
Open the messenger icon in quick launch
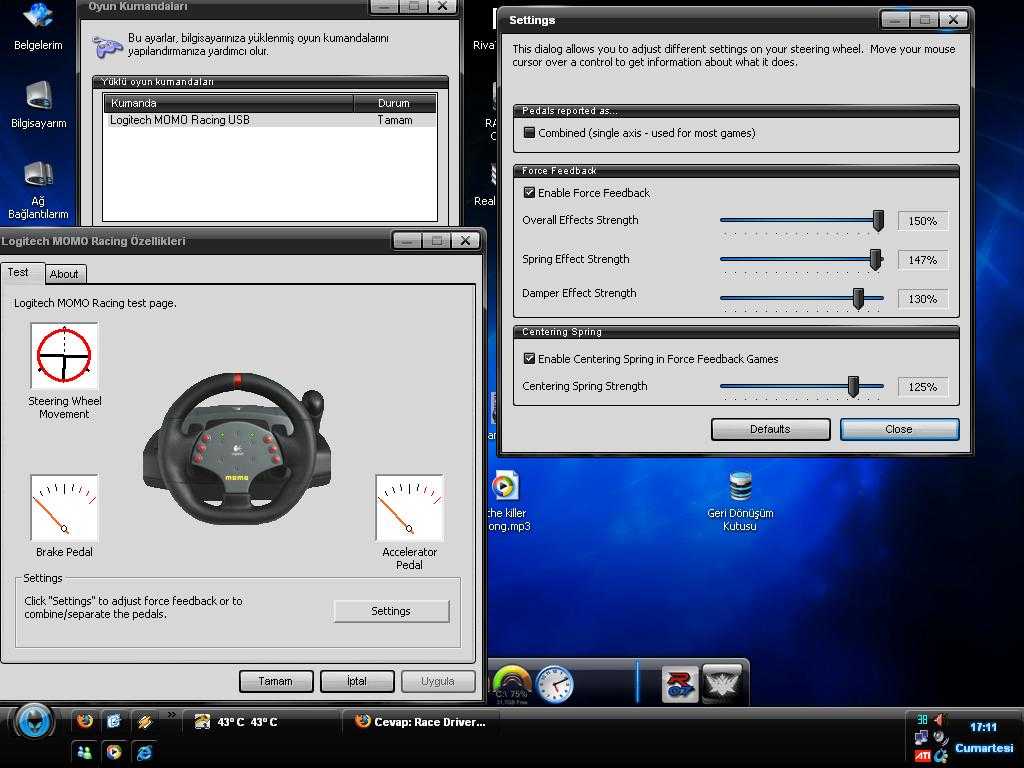pyautogui.click(x=85, y=752)
